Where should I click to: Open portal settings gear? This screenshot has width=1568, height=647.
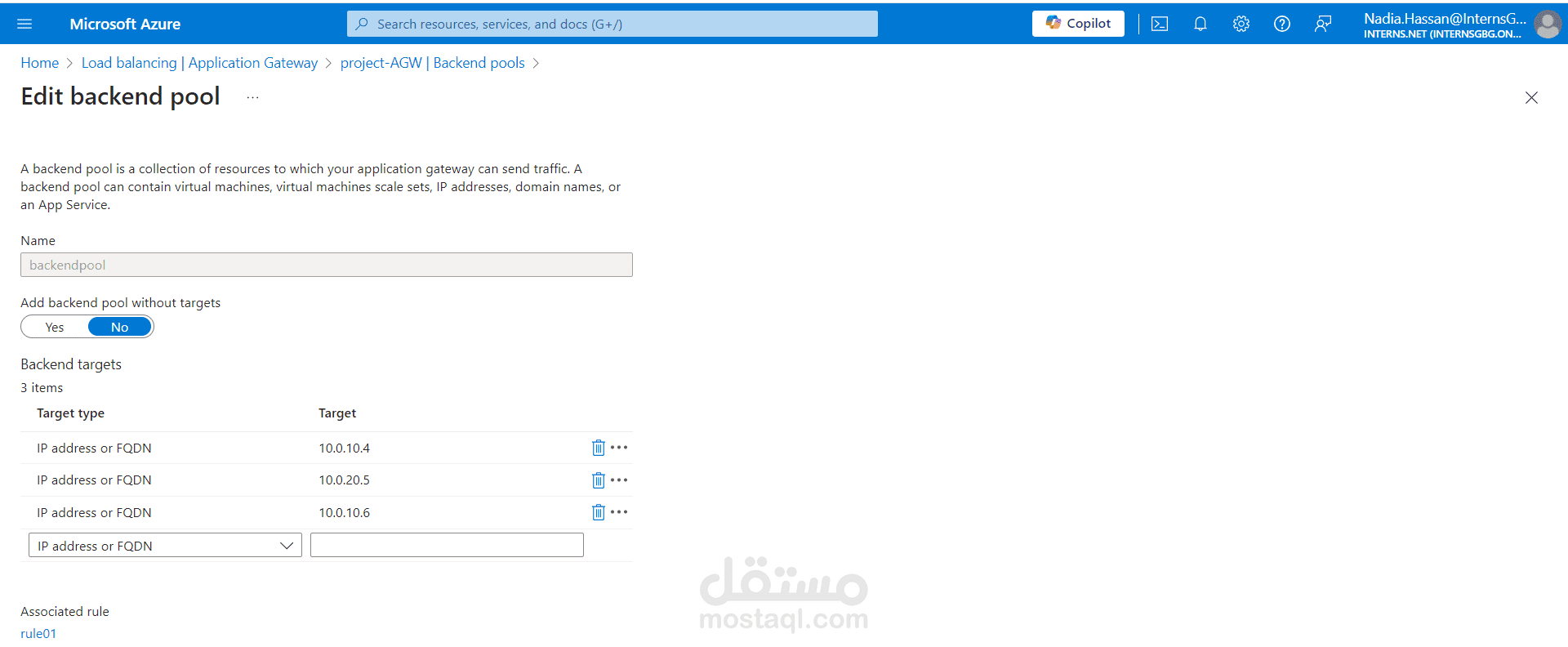(1241, 24)
